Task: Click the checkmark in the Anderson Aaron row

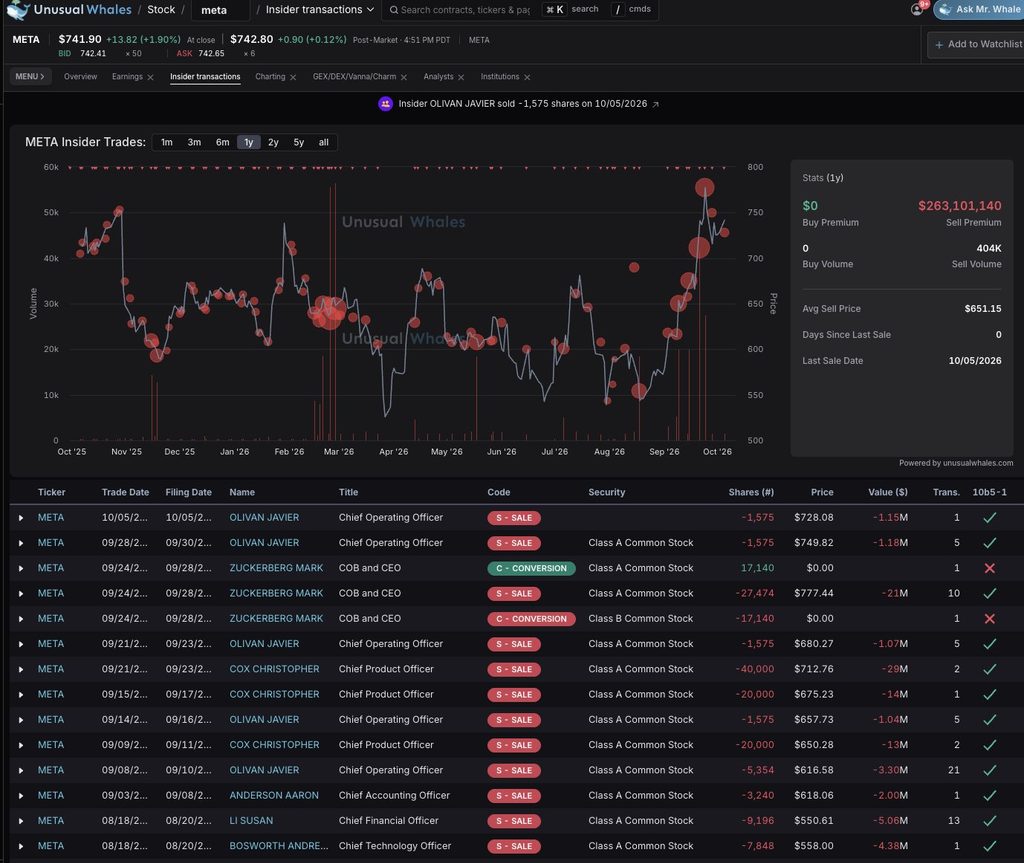Action: 989,796
